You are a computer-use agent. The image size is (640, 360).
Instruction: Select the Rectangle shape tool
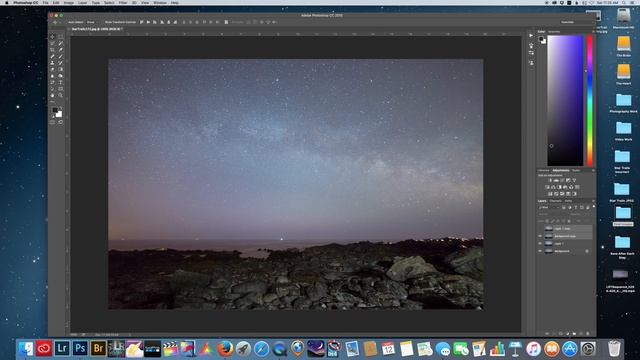pyautogui.click(x=61, y=89)
